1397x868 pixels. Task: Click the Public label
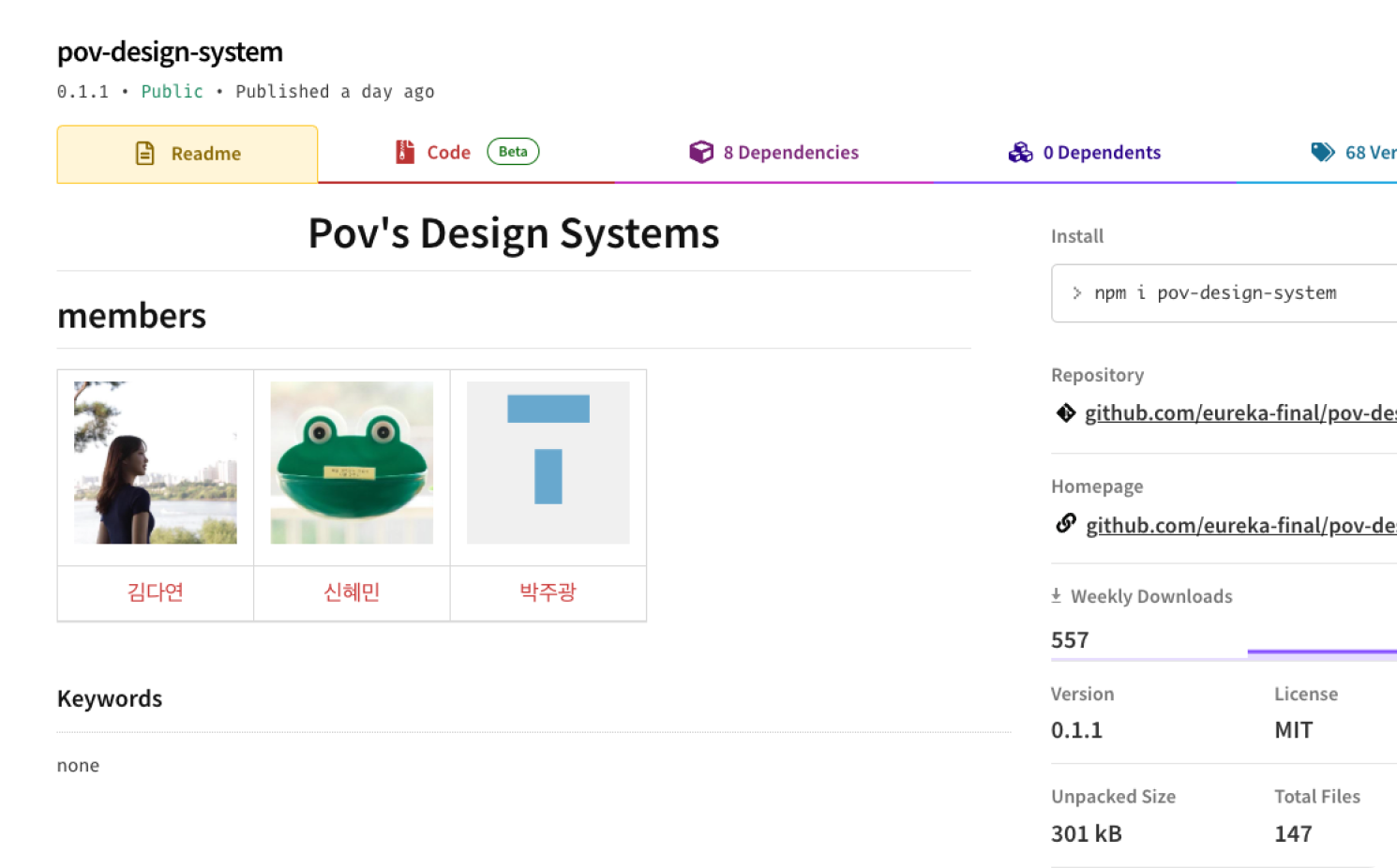(173, 92)
